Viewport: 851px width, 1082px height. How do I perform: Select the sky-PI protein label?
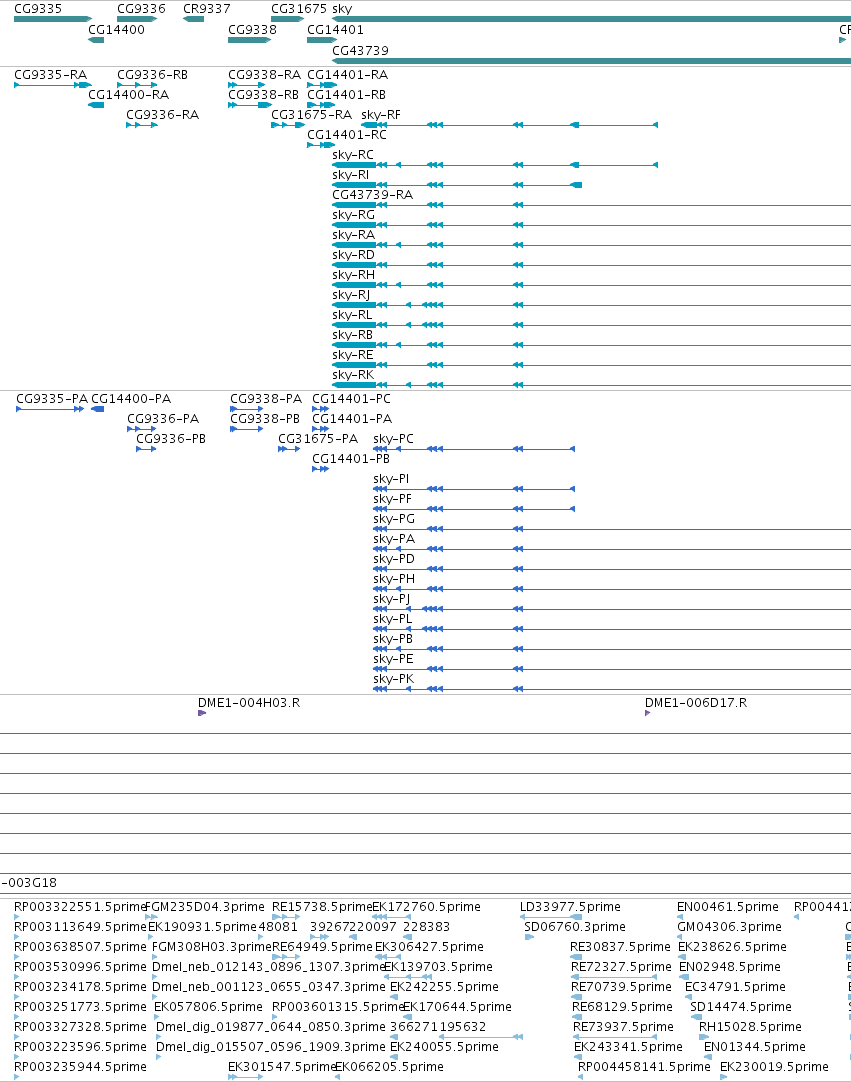[391, 479]
